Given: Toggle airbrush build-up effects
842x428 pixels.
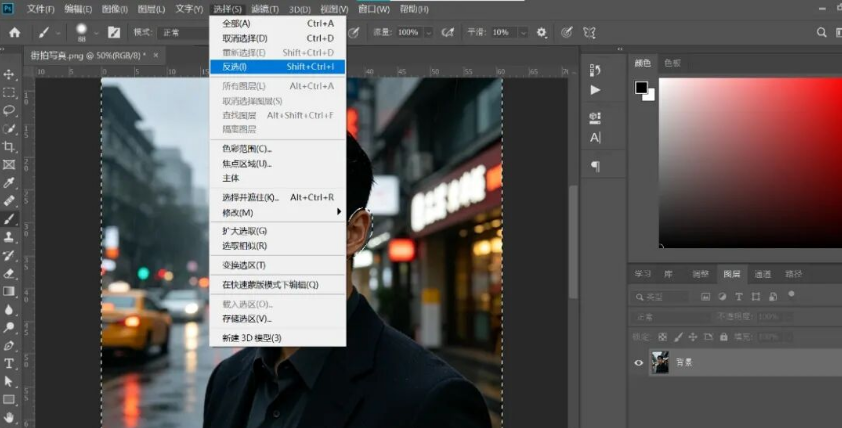Looking at the screenshot, I should 447,32.
